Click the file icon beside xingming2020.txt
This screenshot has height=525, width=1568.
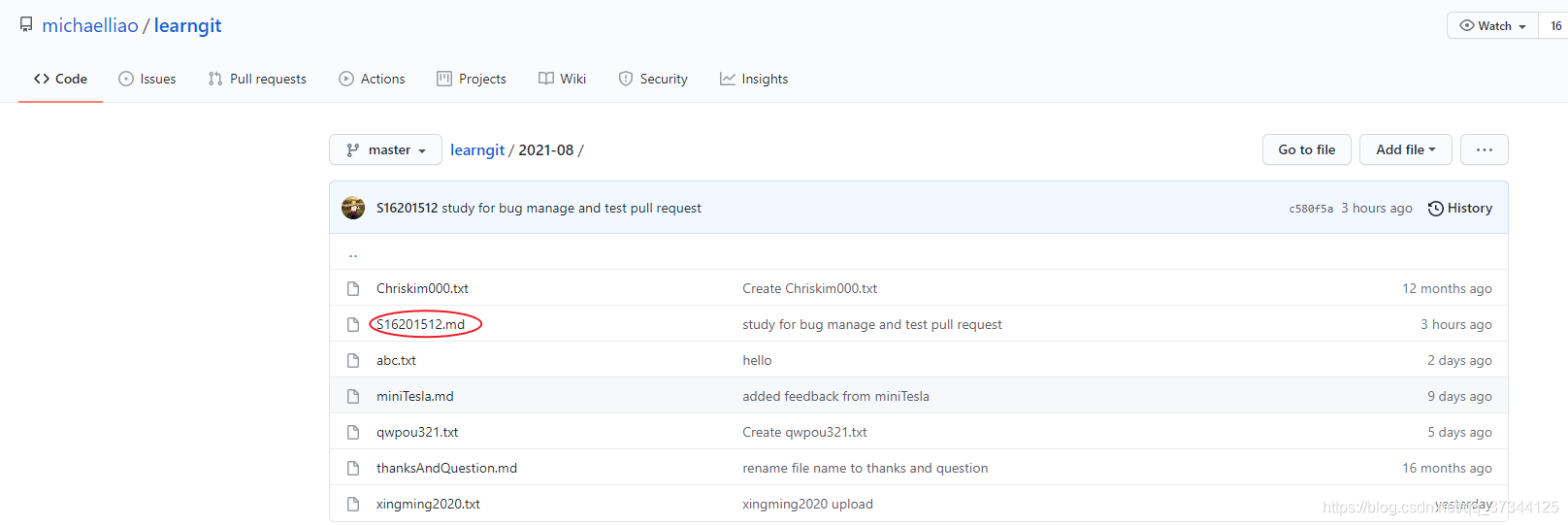353,504
